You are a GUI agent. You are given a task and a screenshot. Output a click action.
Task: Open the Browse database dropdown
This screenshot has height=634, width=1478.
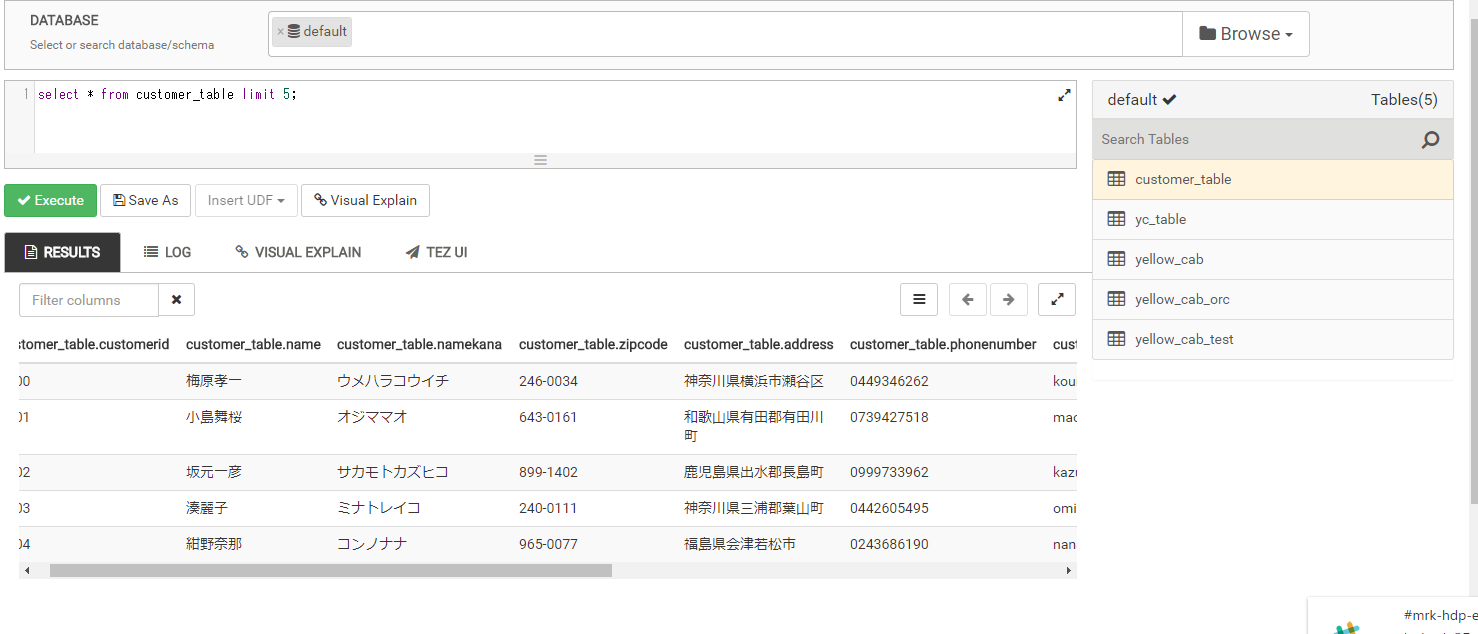click(x=1245, y=34)
